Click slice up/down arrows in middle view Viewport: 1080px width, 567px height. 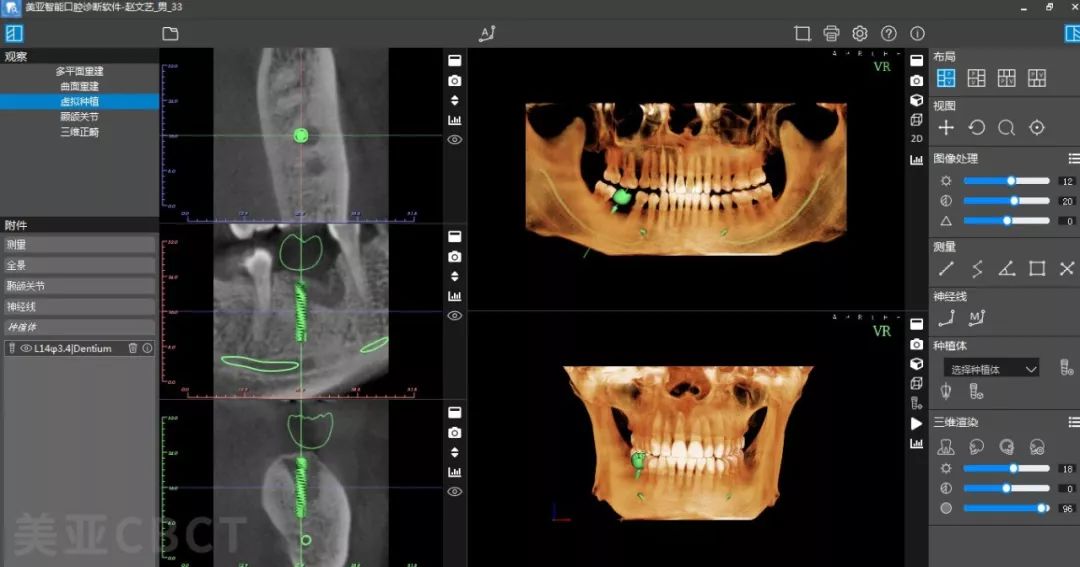pyautogui.click(x=455, y=276)
